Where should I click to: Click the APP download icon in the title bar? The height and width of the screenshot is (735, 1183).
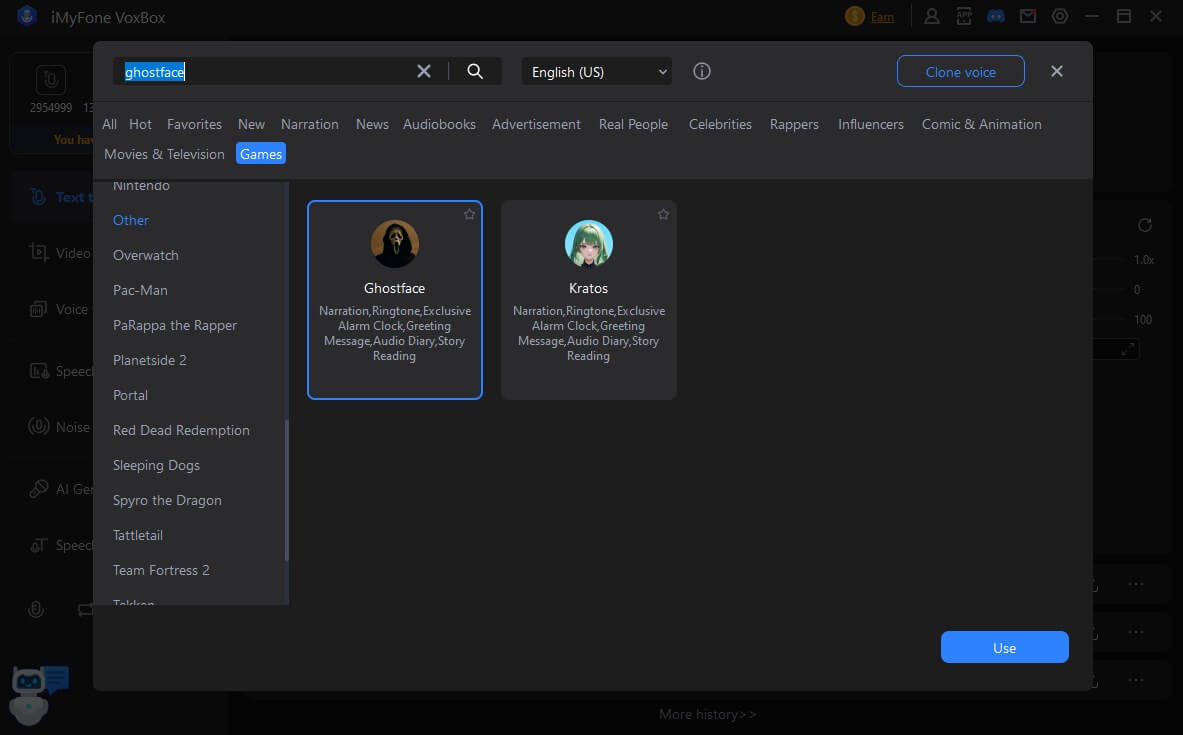point(964,16)
